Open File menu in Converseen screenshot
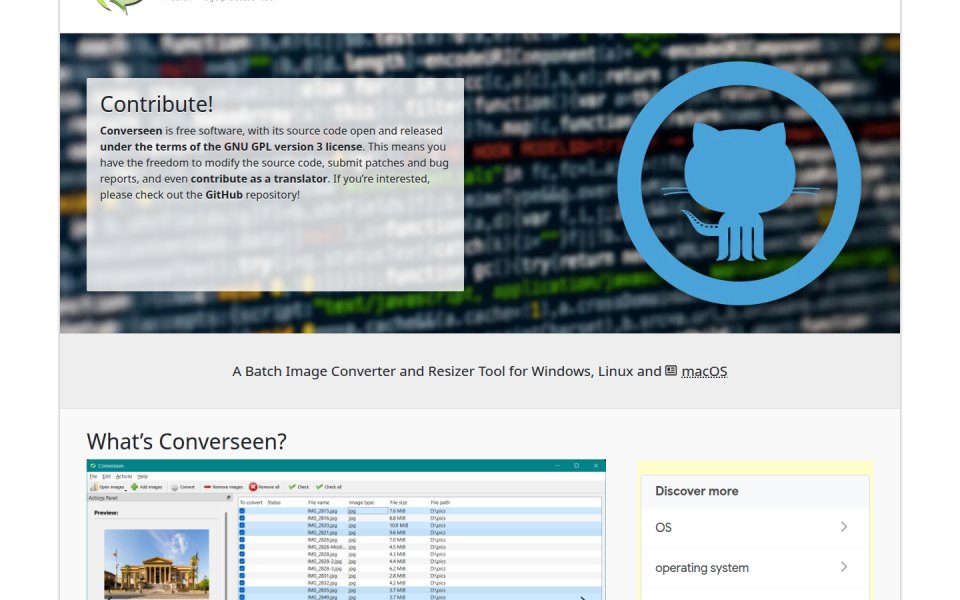The image size is (960, 600). (94, 476)
